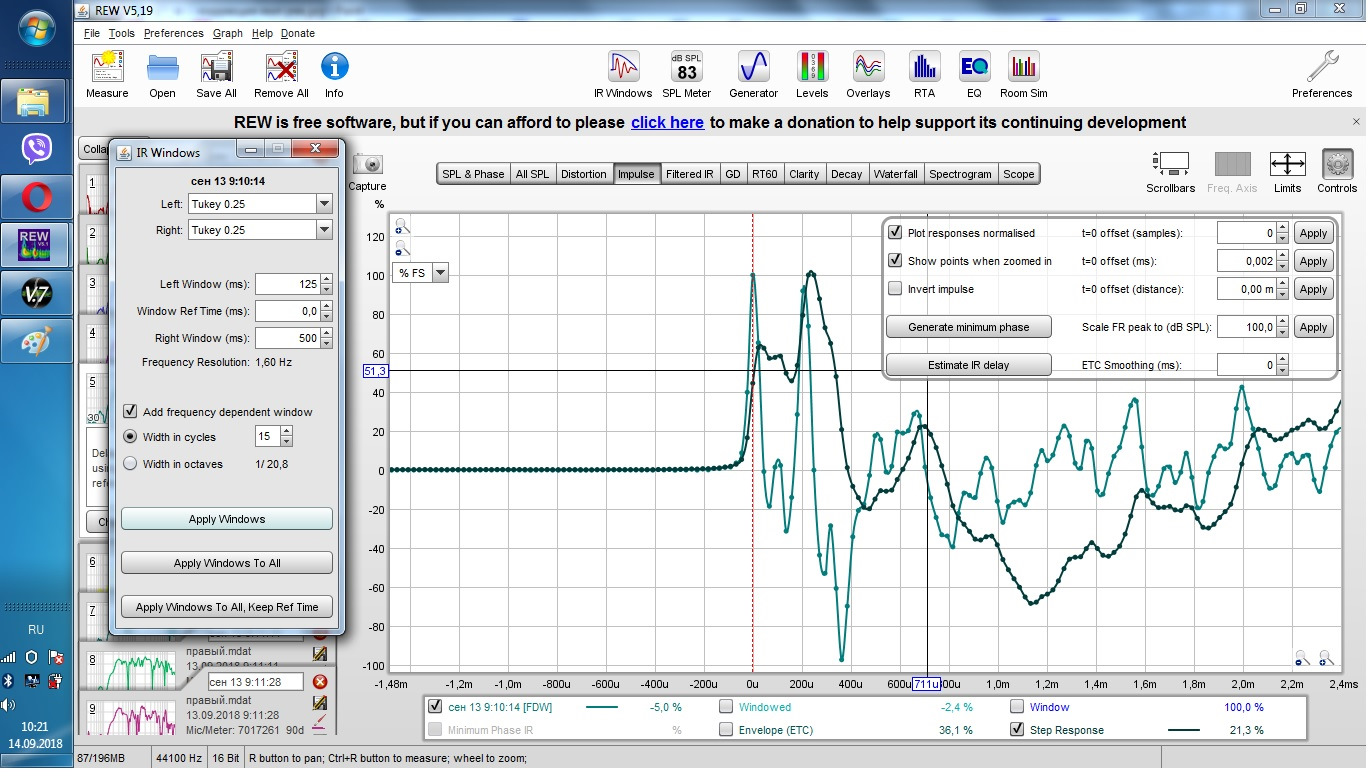Follow the click here donation link
The image size is (1370, 779).
(667, 123)
